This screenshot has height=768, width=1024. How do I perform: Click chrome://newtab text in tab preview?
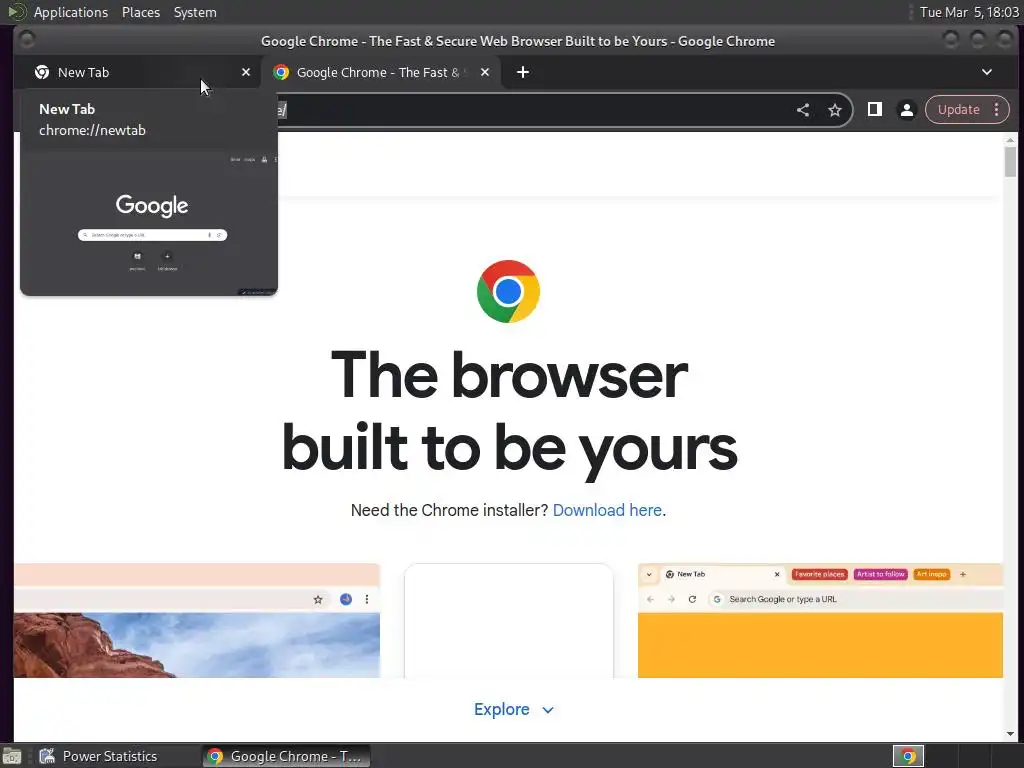tap(92, 130)
